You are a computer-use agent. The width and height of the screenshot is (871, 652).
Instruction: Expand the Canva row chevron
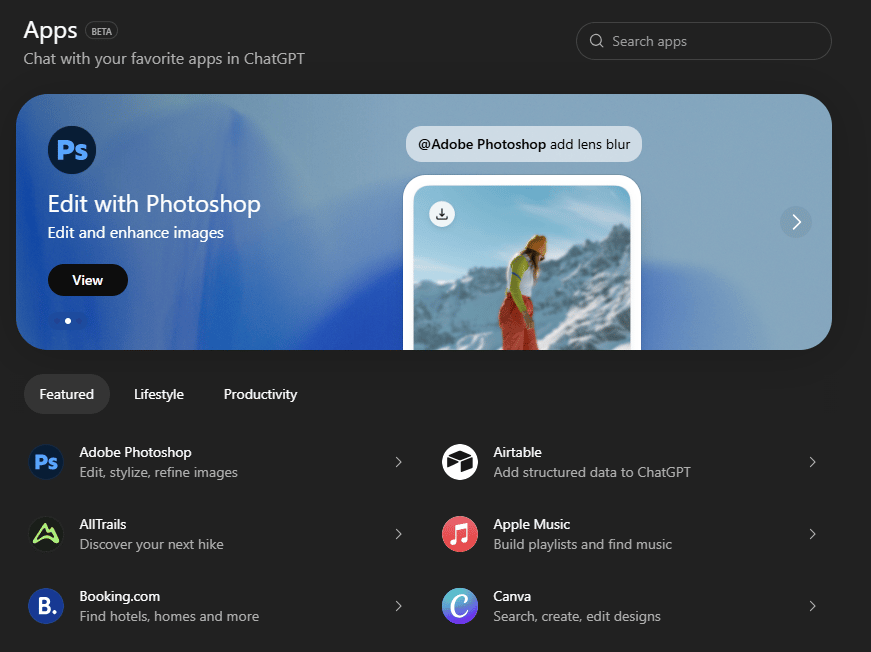[812, 606]
